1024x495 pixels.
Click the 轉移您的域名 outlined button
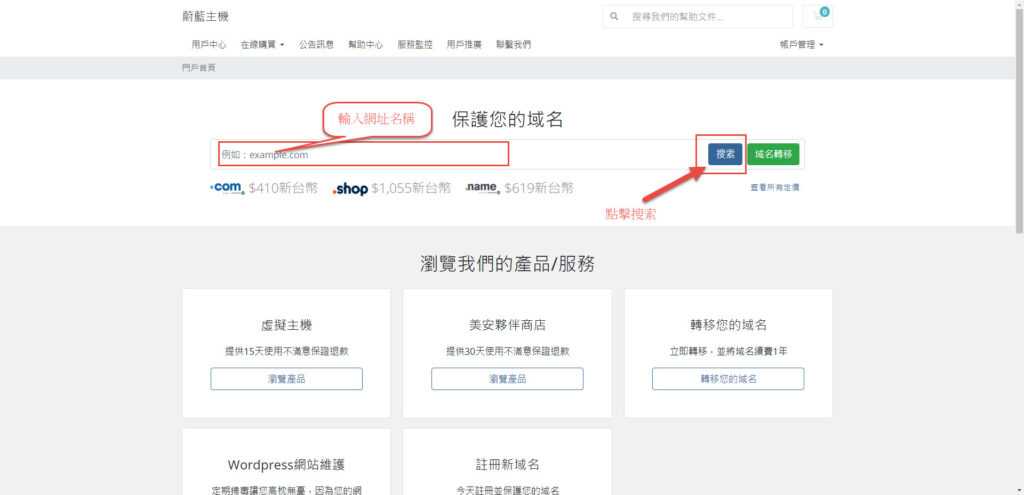pos(728,379)
